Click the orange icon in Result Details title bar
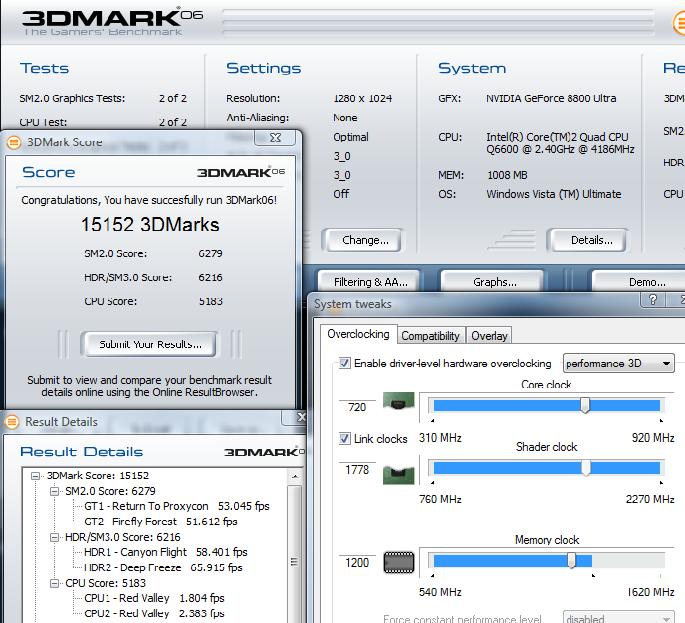This screenshot has width=685, height=623. (12, 422)
